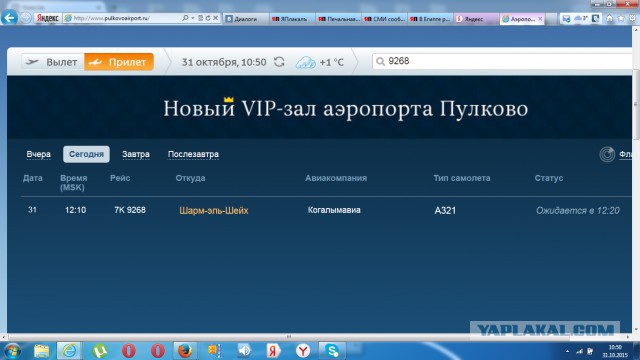
Task: Click the taskbar clock showing 10:50
Action: (x=615, y=351)
